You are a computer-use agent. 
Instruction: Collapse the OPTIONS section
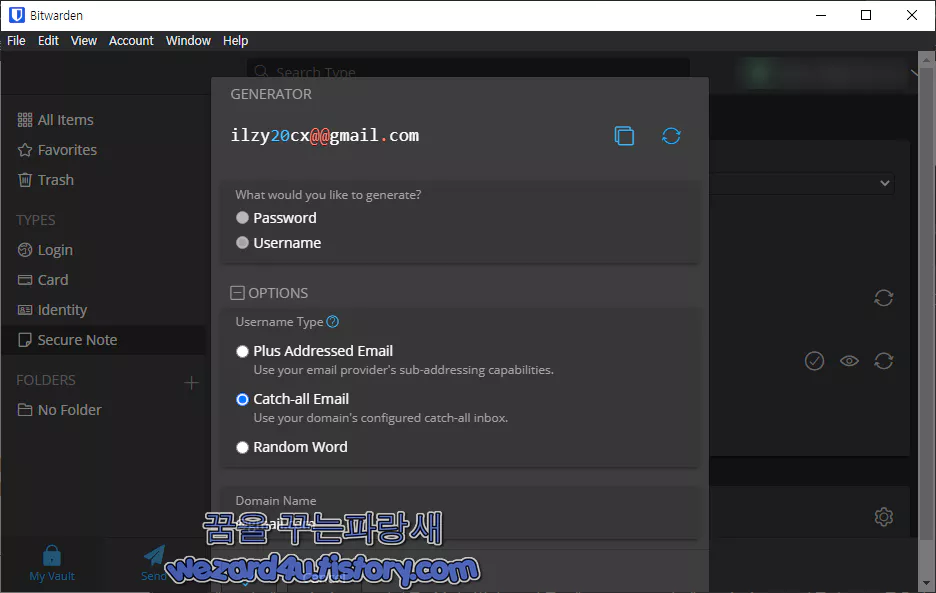coord(237,293)
